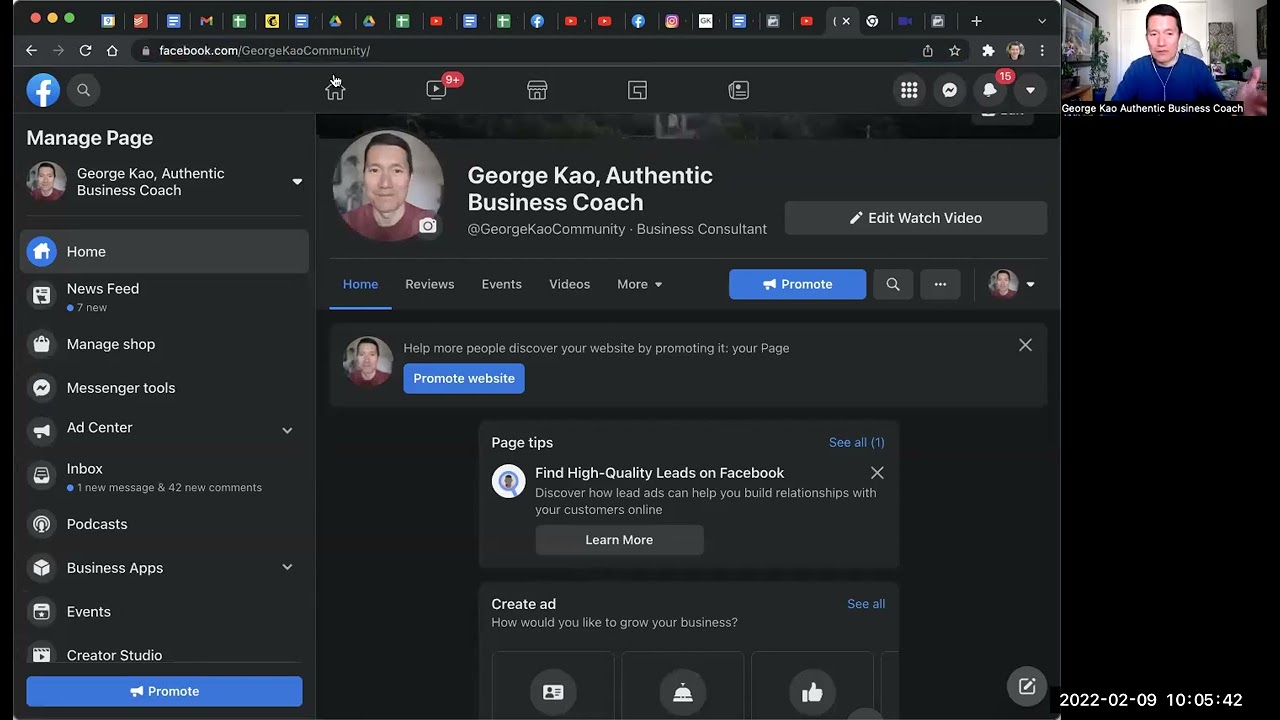Image resolution: width=1280 pixels, height=720 pixels.
Task: Expand the Business Apps section
Action: tap(287, 567)
